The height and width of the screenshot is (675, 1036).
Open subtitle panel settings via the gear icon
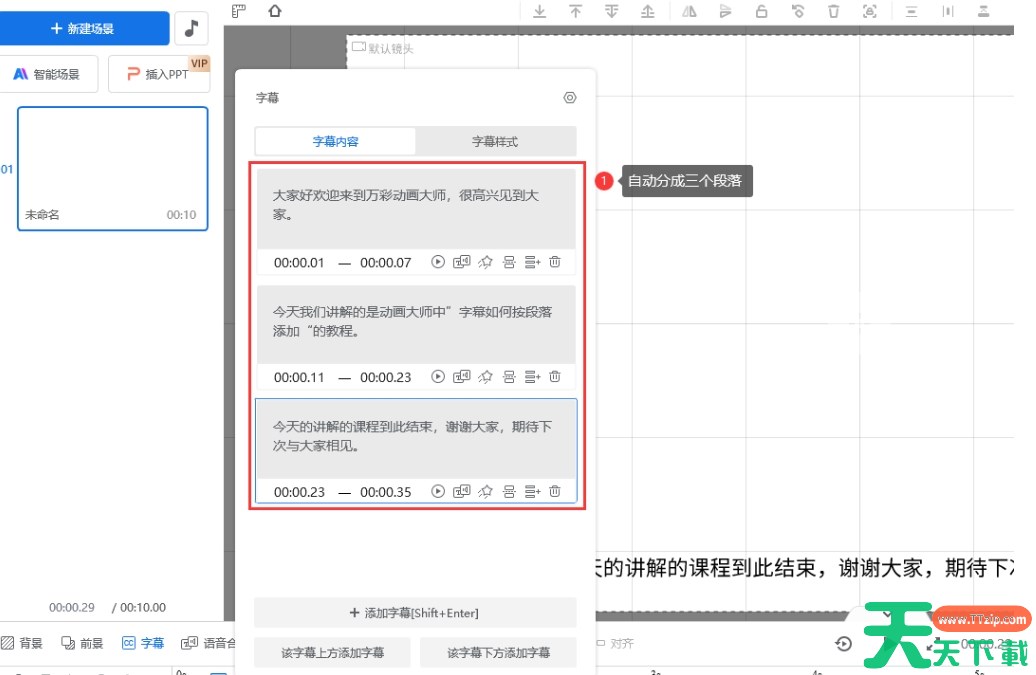coord(570,97)
